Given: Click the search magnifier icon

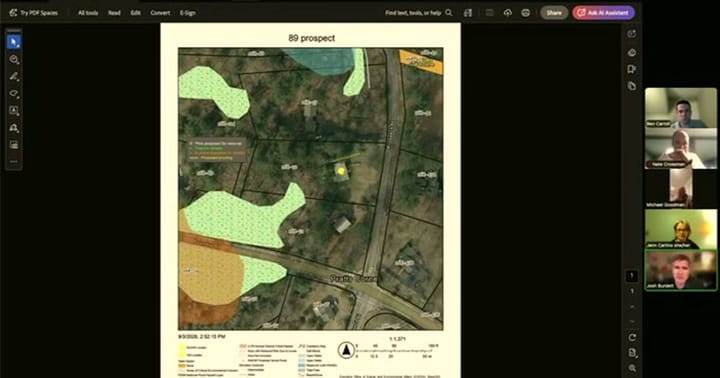Looking at the screenshot, I should click(x=449, y=13).
